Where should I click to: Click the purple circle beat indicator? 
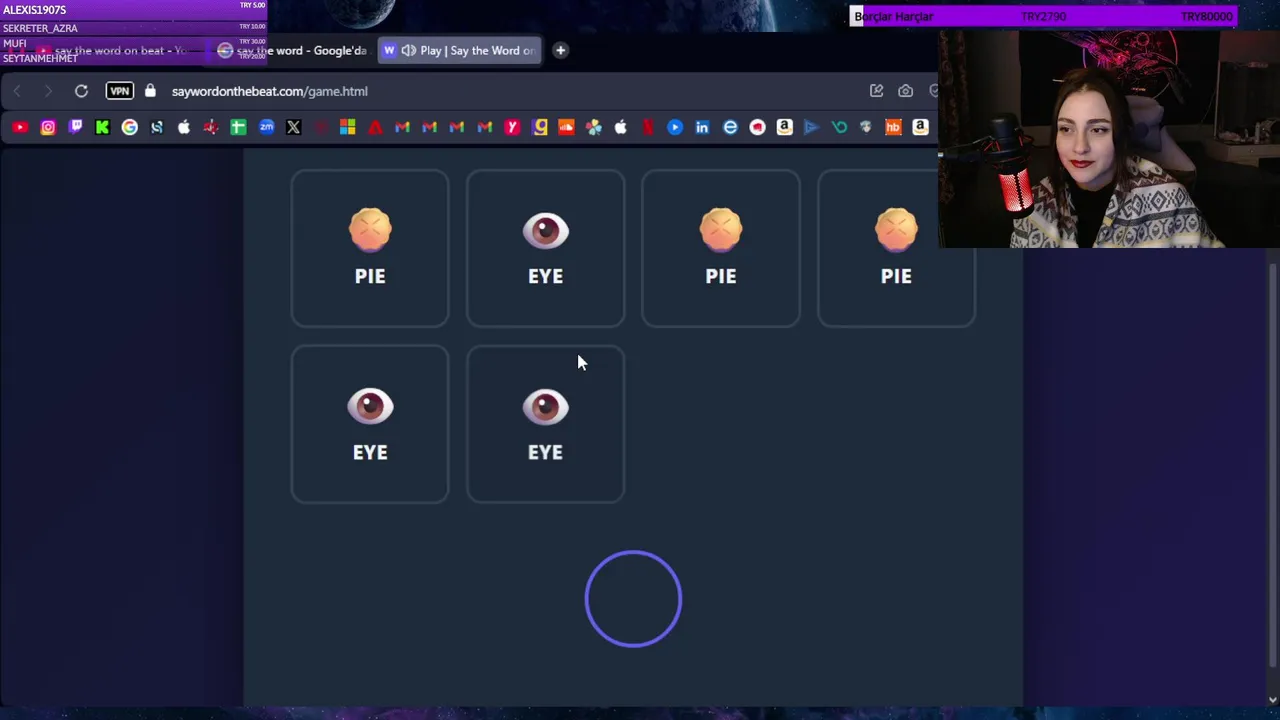pyautogui.click(x=633, y=599)
